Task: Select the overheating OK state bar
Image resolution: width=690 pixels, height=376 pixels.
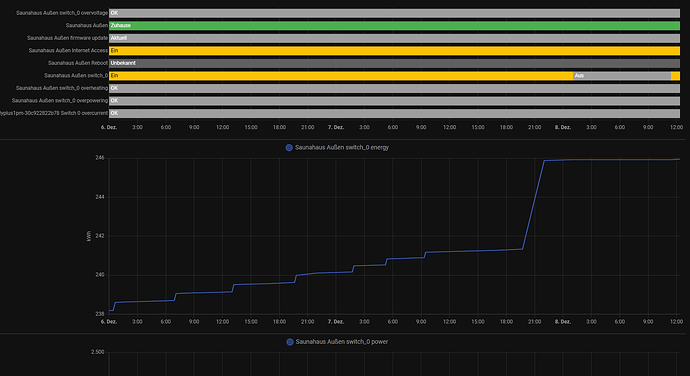Action: tap(394, 88)
